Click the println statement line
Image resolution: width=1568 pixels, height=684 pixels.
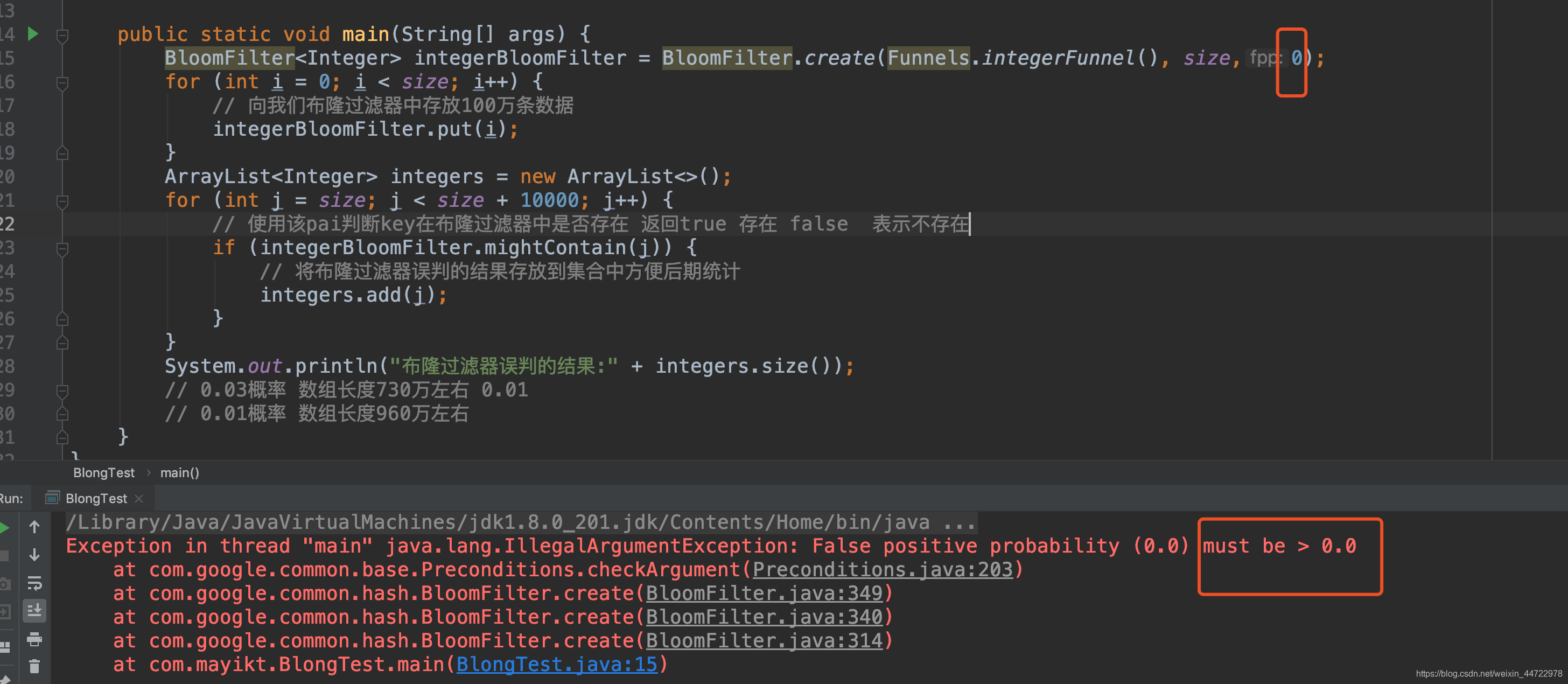point(509,366)
